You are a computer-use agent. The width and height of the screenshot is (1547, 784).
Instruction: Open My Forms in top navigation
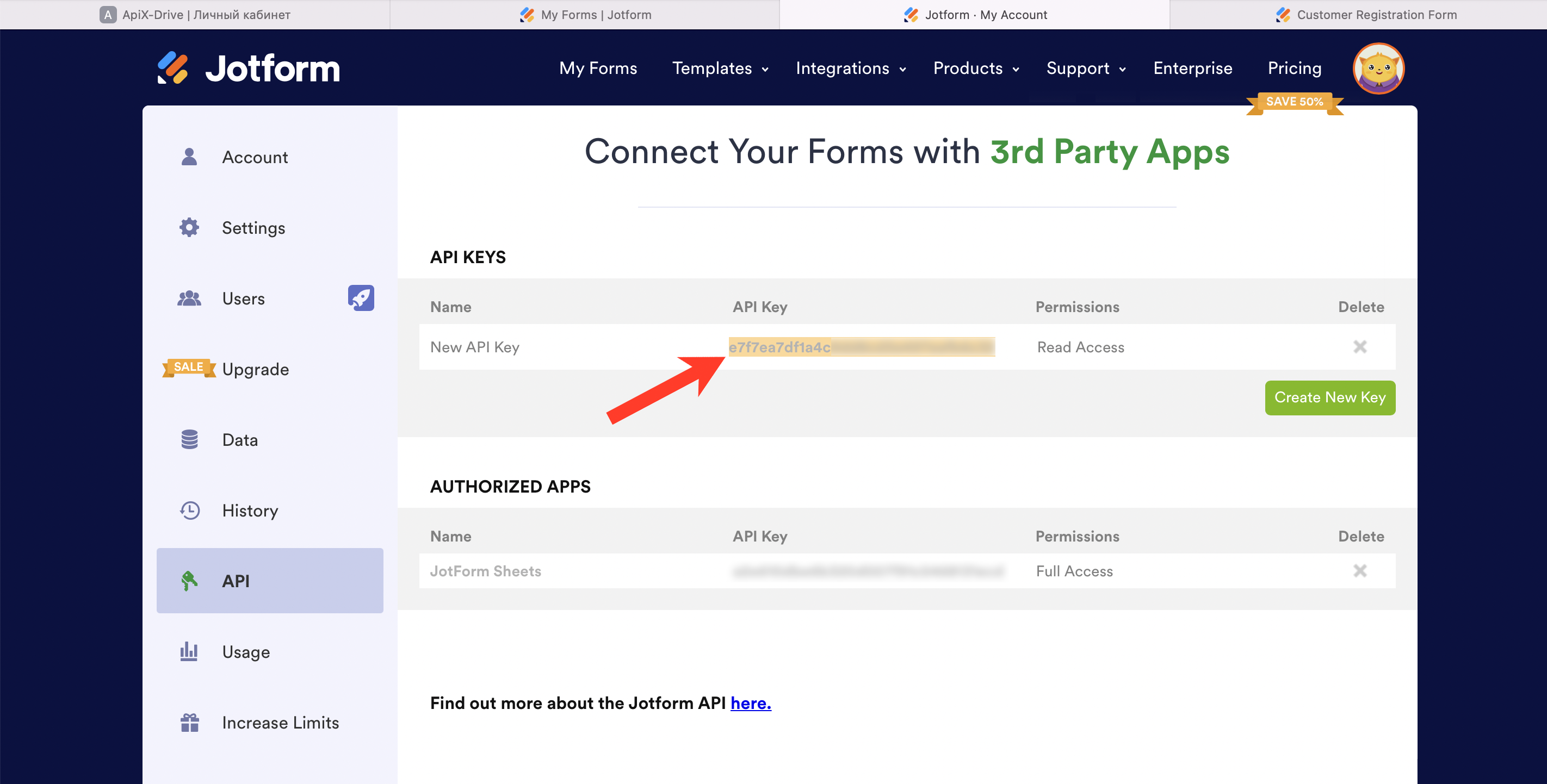coord(598,69)
